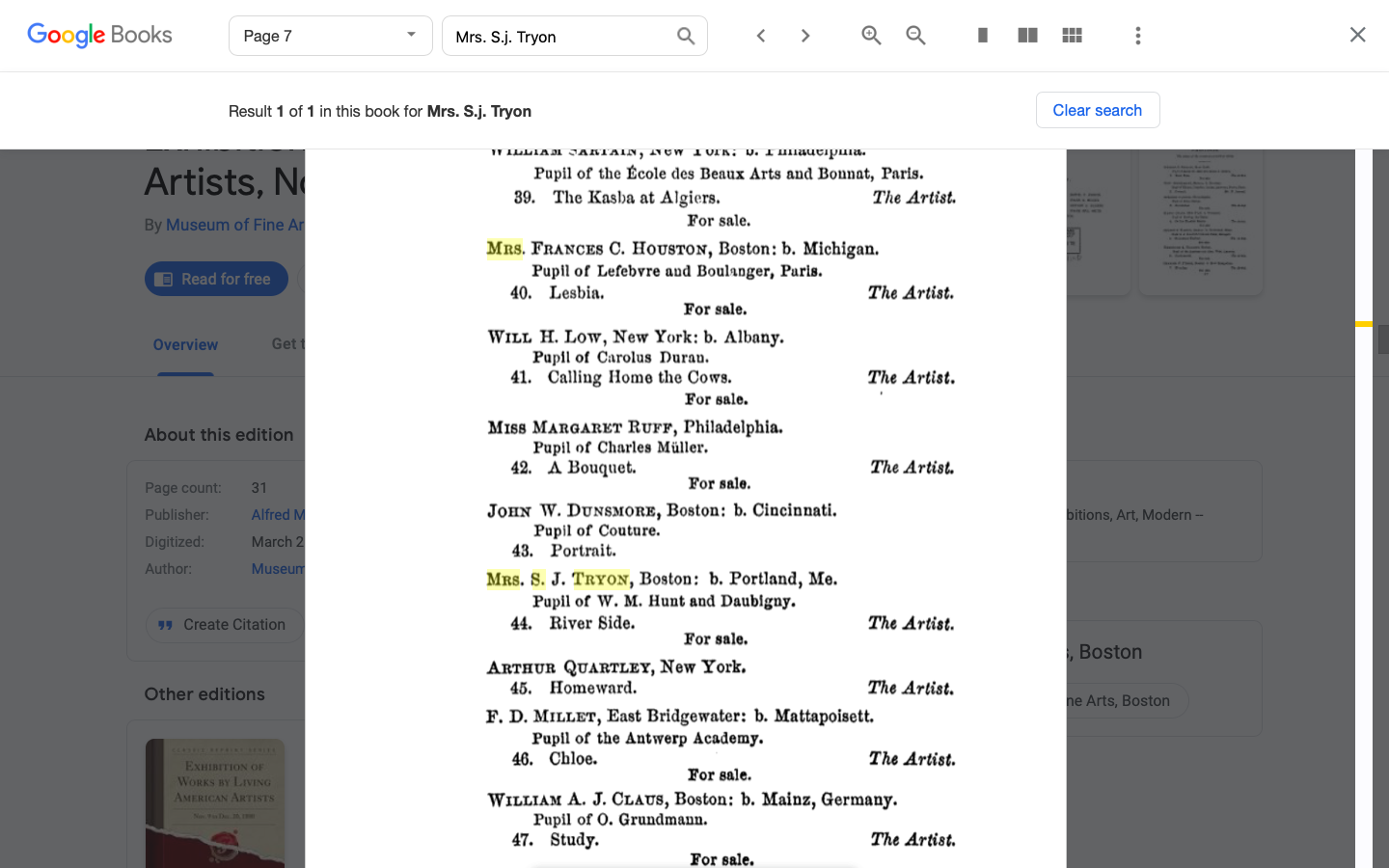Open the Google Books logo link
Viewport: 1389px width, 868px height.
(x=99, y=36)
